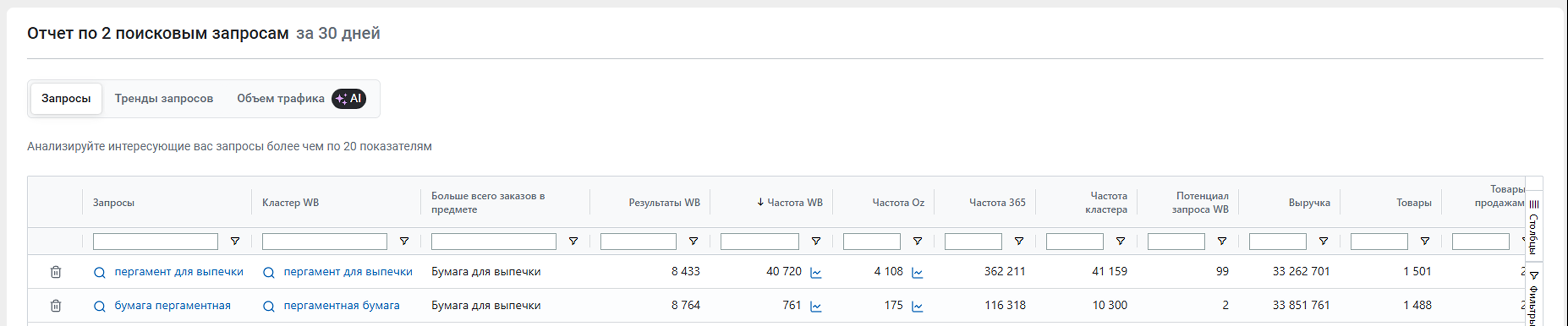Open Частота WB chart for 40 720
Viewport: 1568px width, 326px height.
816,272
